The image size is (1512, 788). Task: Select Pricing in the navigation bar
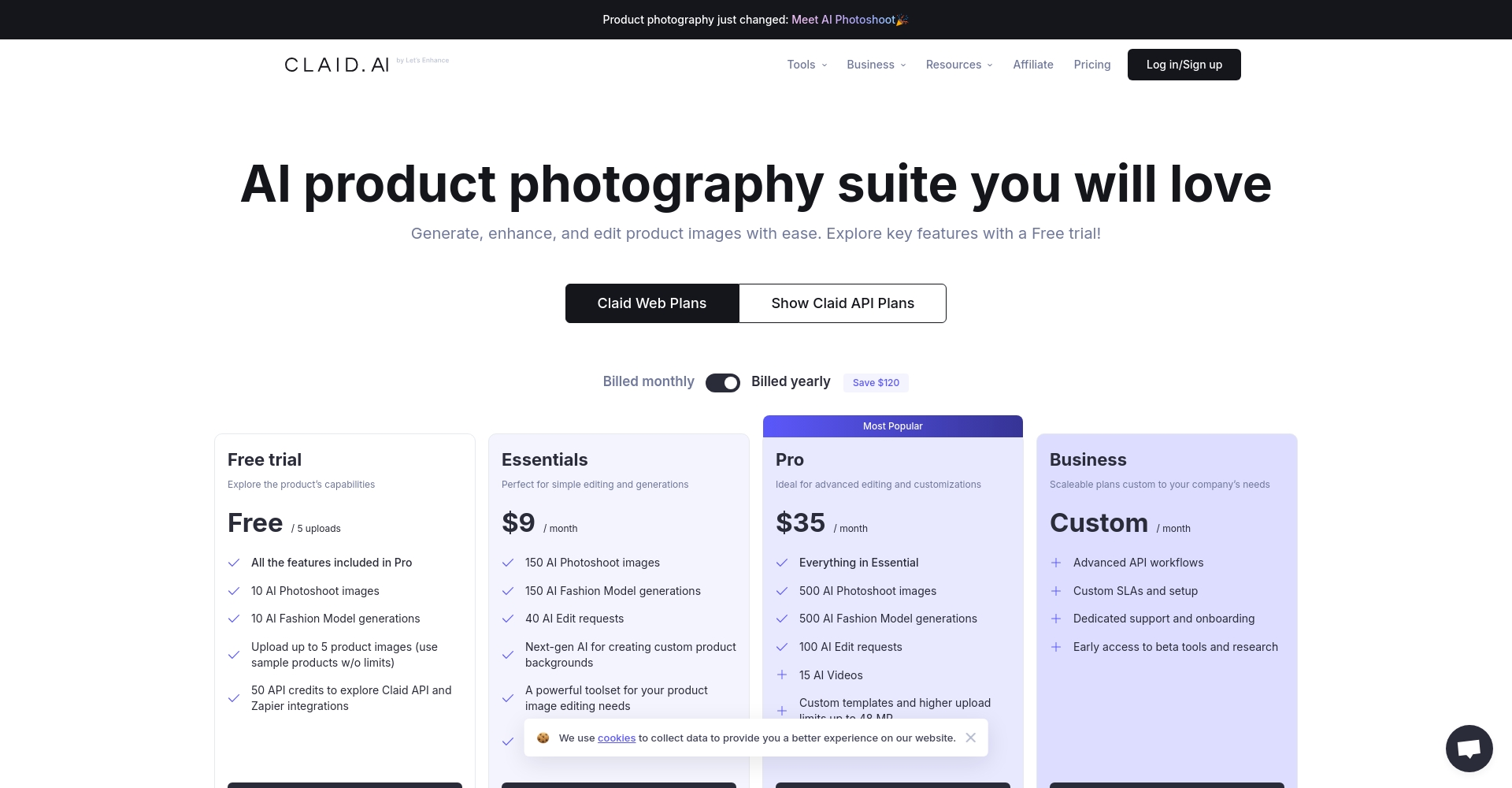pos(1091,65)
